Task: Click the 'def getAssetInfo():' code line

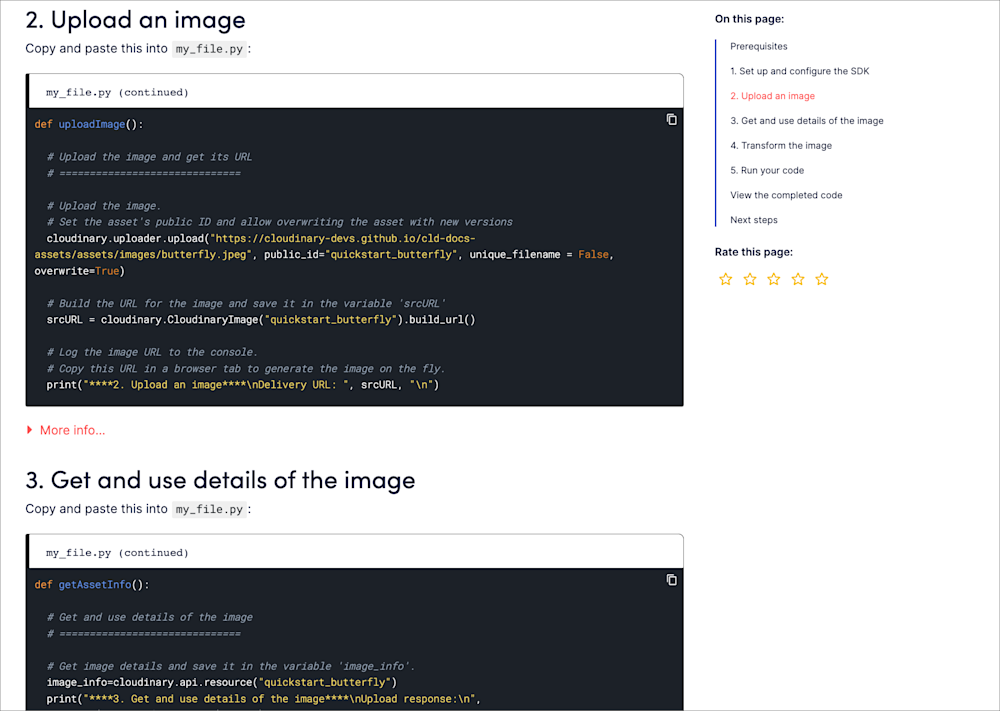Action: click(92, 585)
